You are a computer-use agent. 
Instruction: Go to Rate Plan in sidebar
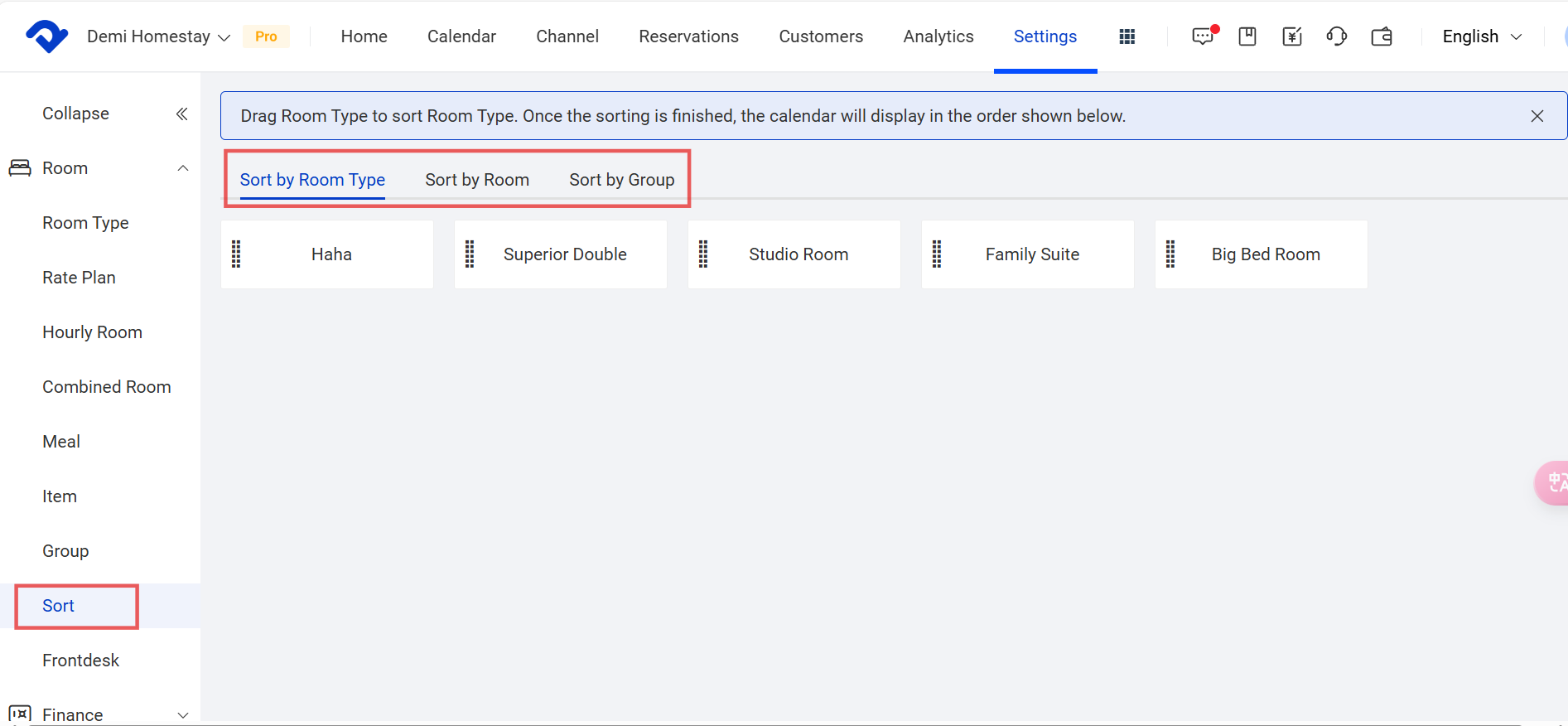pyautogui.click(x=79, y=278)
